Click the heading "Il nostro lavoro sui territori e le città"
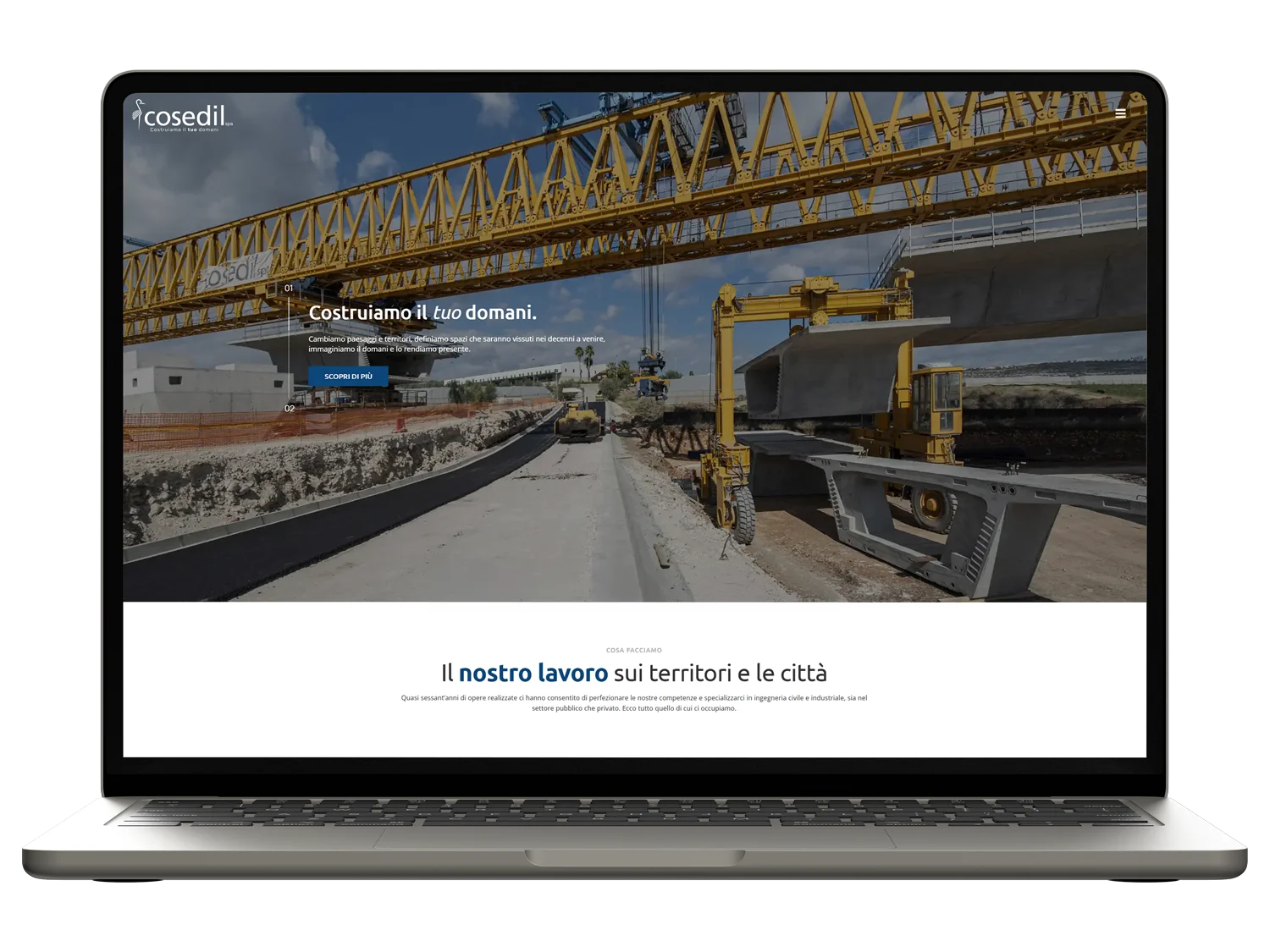Screen dimensions: 1270x952 point(634,673)
